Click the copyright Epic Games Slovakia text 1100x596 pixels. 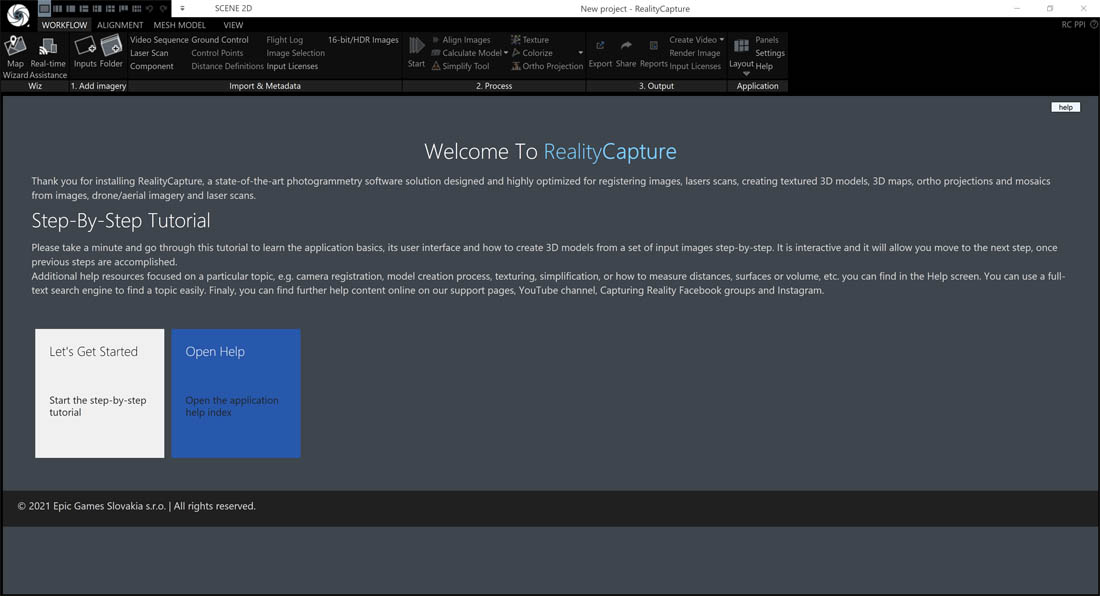[136, 506]
